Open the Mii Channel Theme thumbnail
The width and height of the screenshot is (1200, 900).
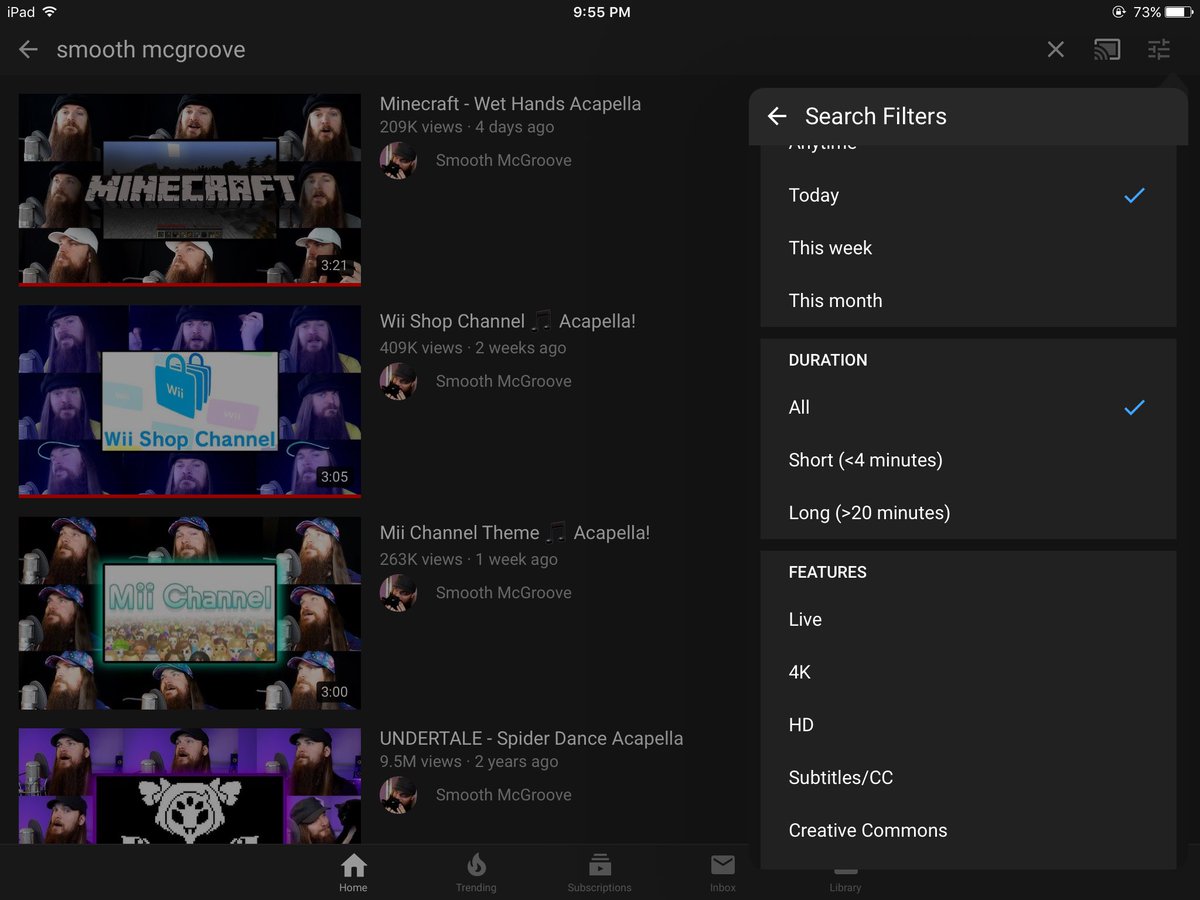pyautogui.click(x=190, y=613)
